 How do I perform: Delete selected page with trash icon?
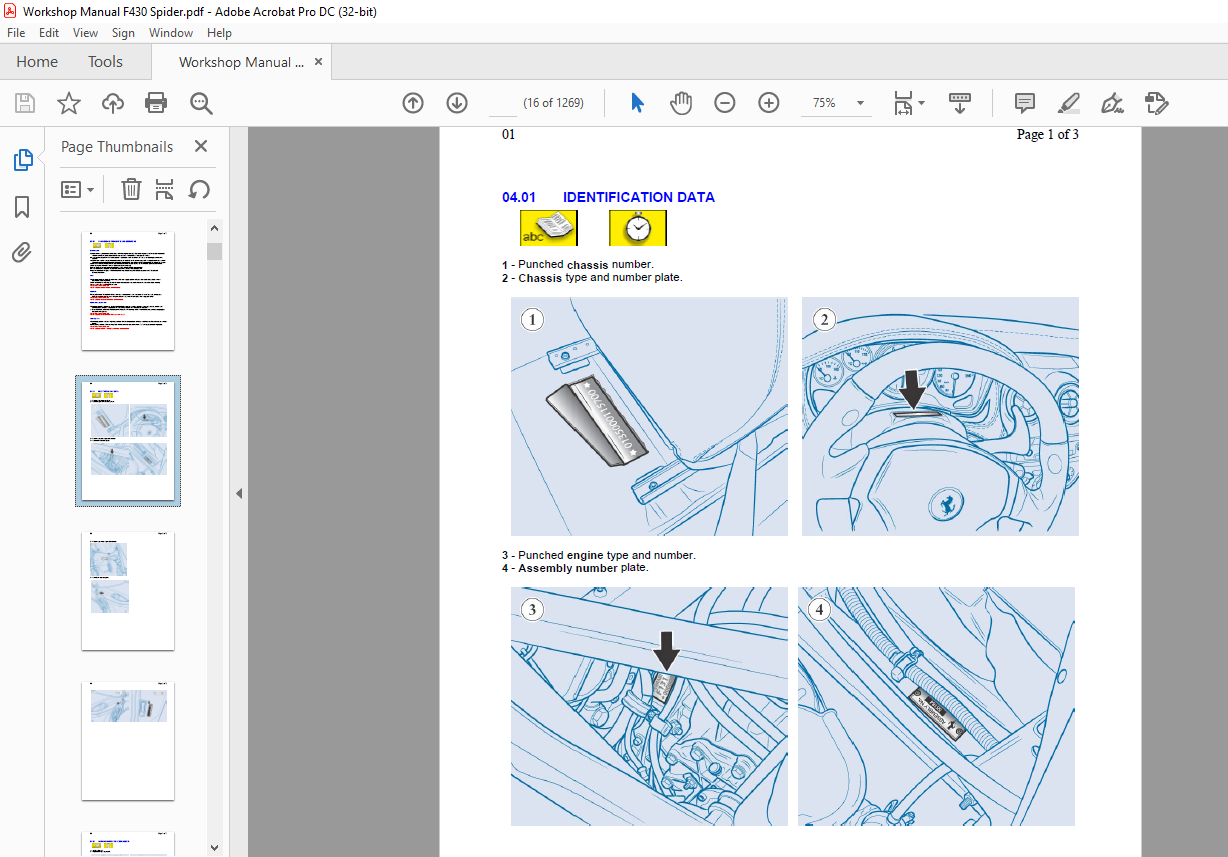(131, 189)
